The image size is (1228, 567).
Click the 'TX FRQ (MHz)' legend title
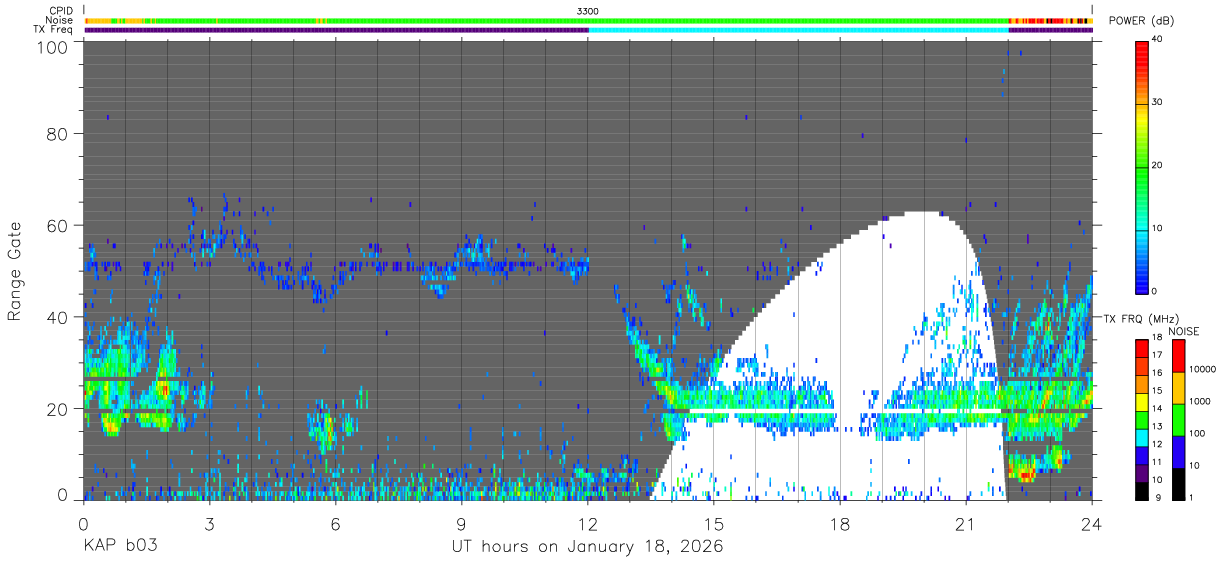coord(1139,319)
